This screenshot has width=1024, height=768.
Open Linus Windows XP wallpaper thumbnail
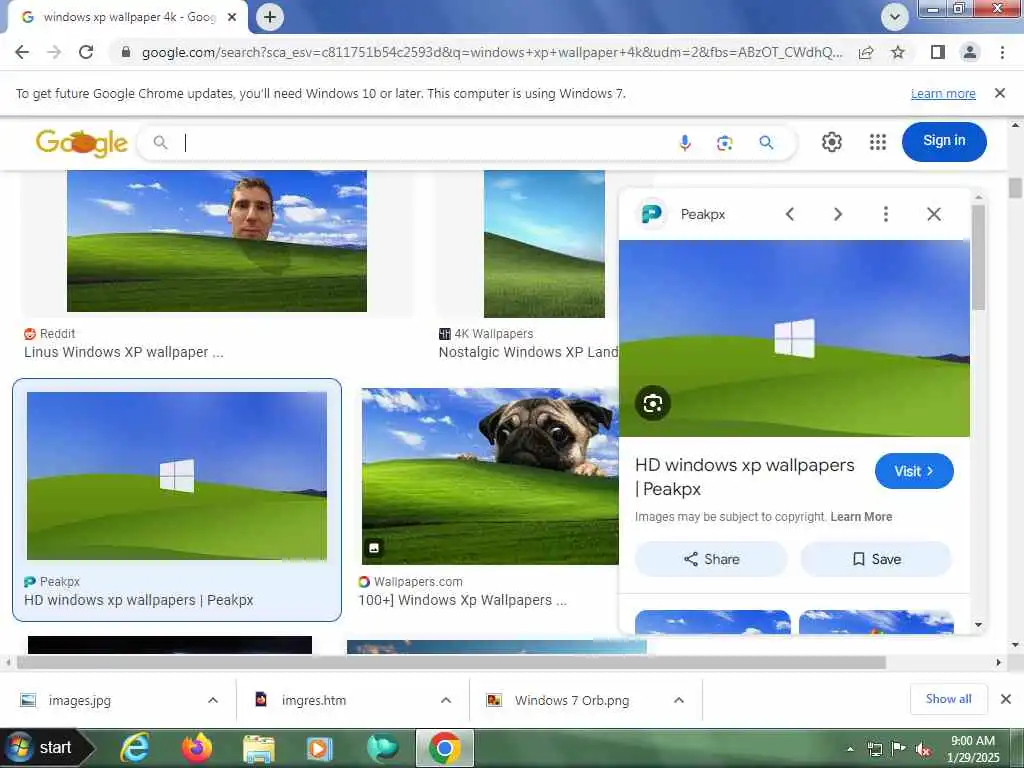point(217,241)
